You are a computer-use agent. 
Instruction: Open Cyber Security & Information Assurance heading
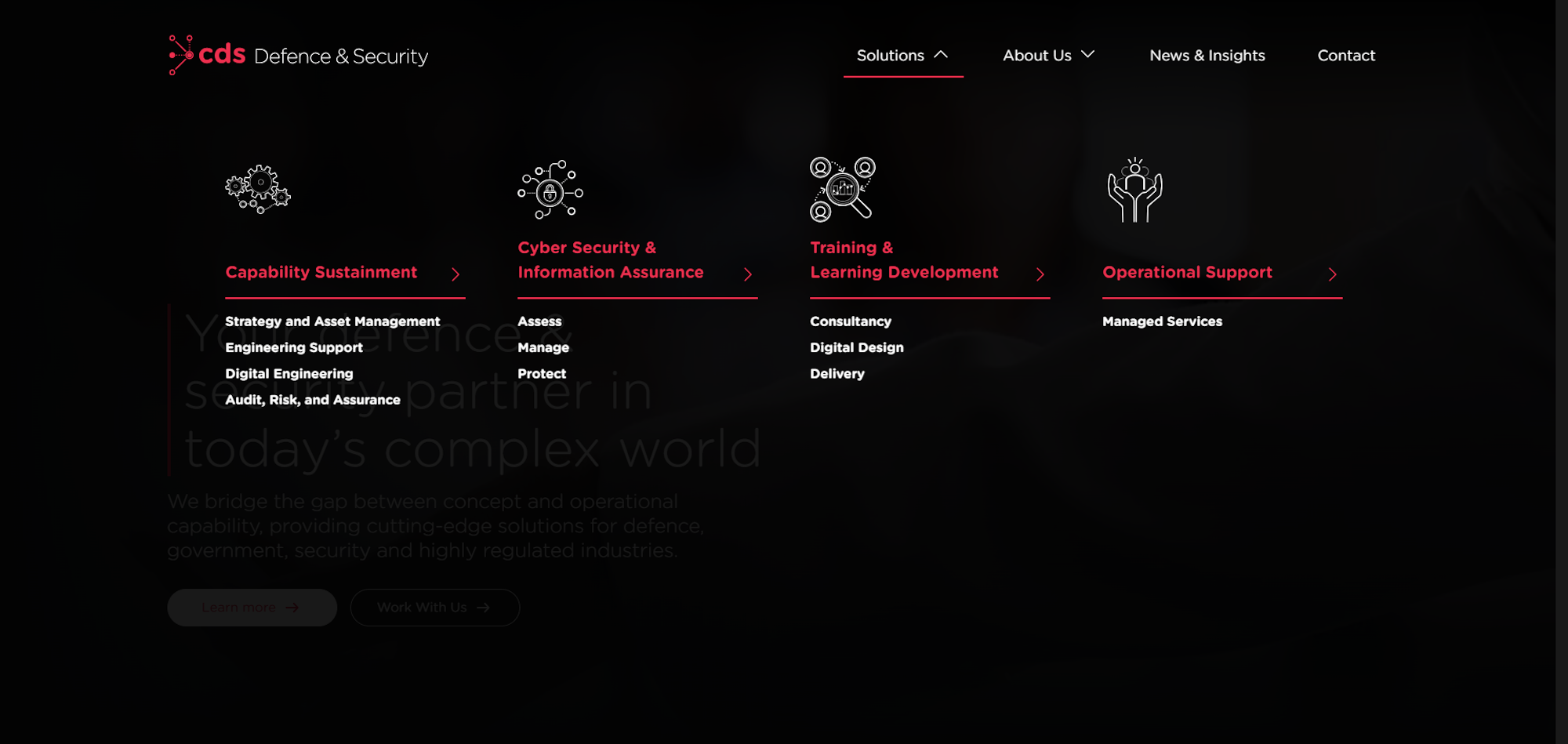pyautogui.click(x=611, y=259)
